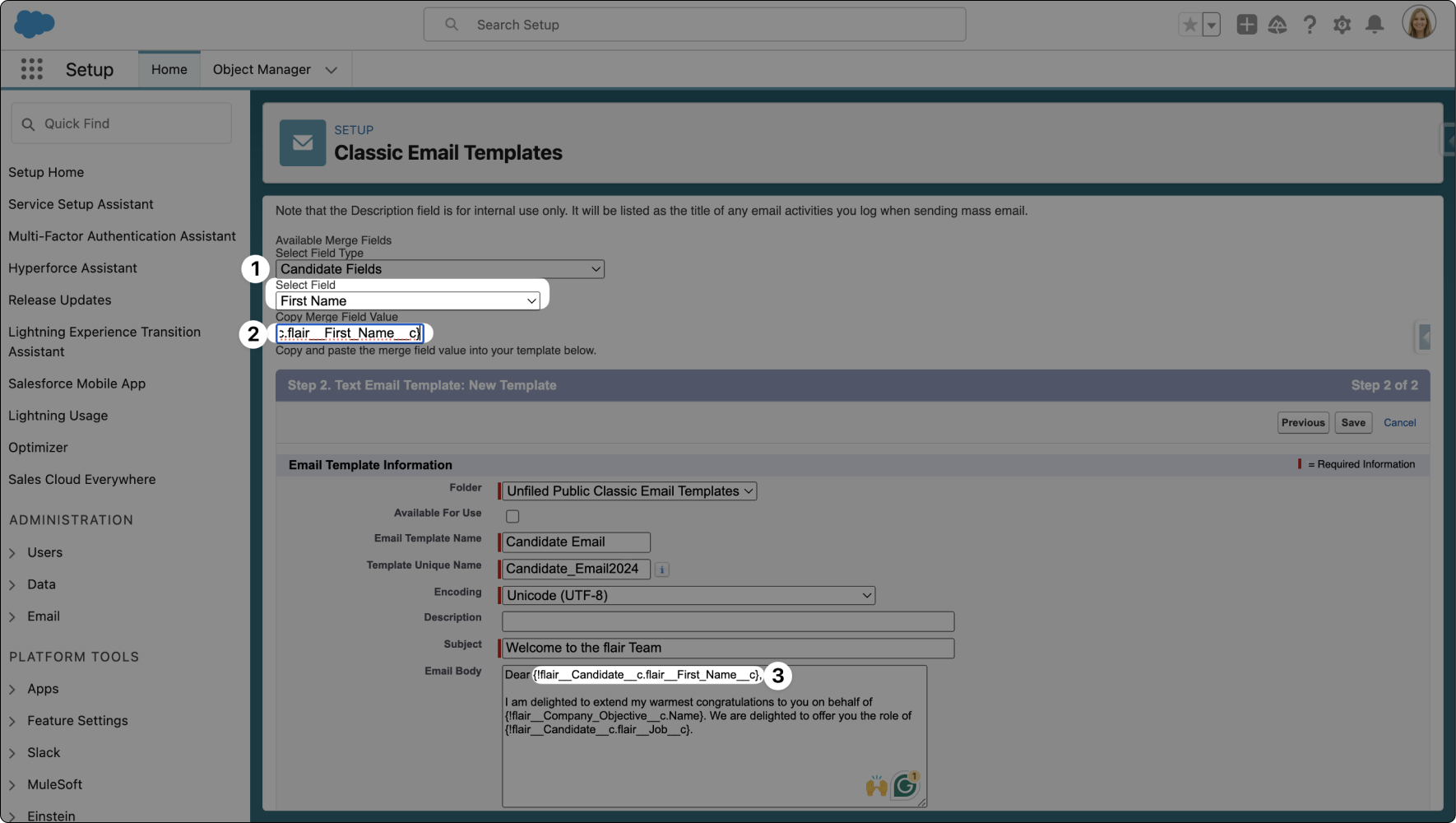Click the Favorites star icon

[x=1189, y=25]
